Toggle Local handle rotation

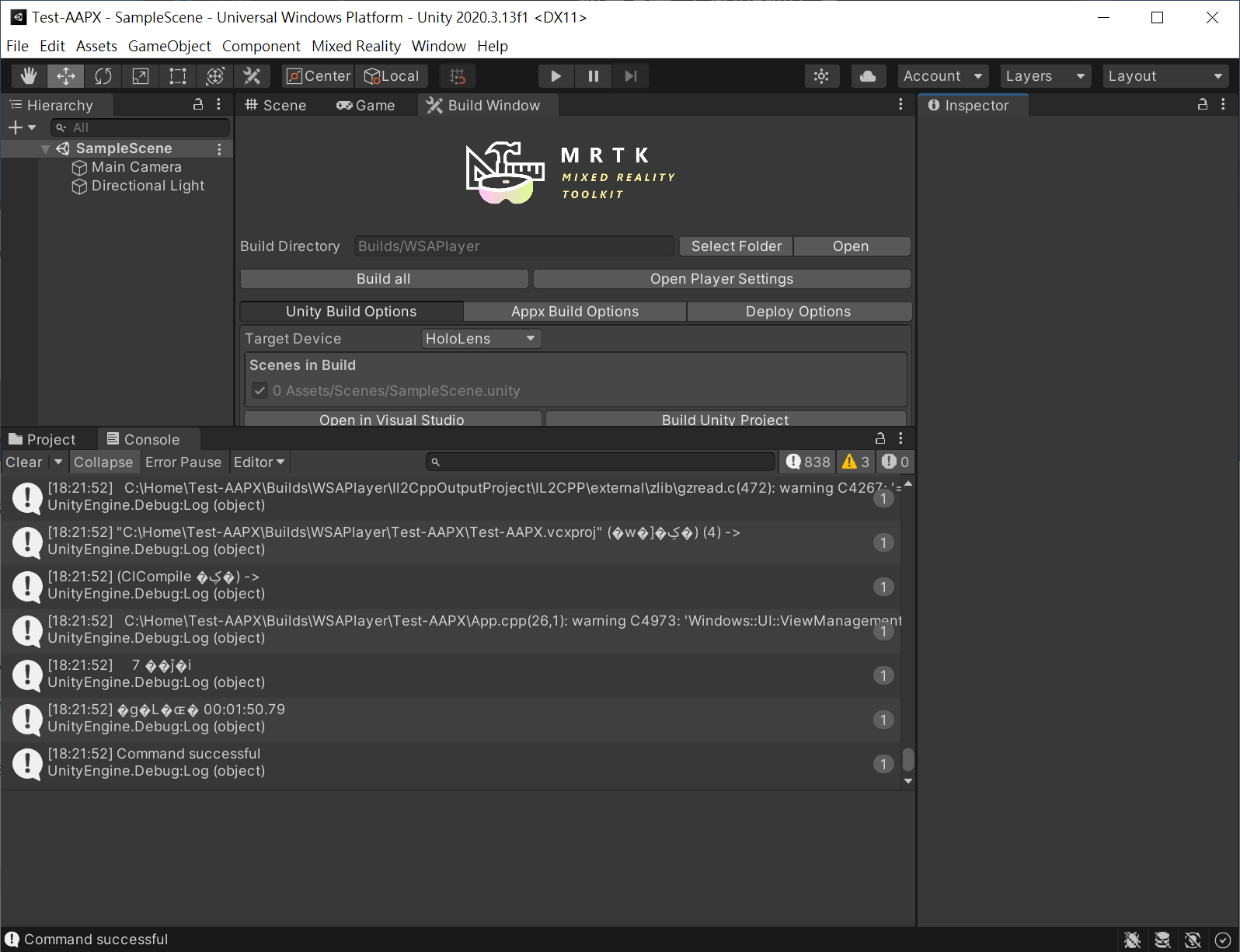[x=392, y=76]
